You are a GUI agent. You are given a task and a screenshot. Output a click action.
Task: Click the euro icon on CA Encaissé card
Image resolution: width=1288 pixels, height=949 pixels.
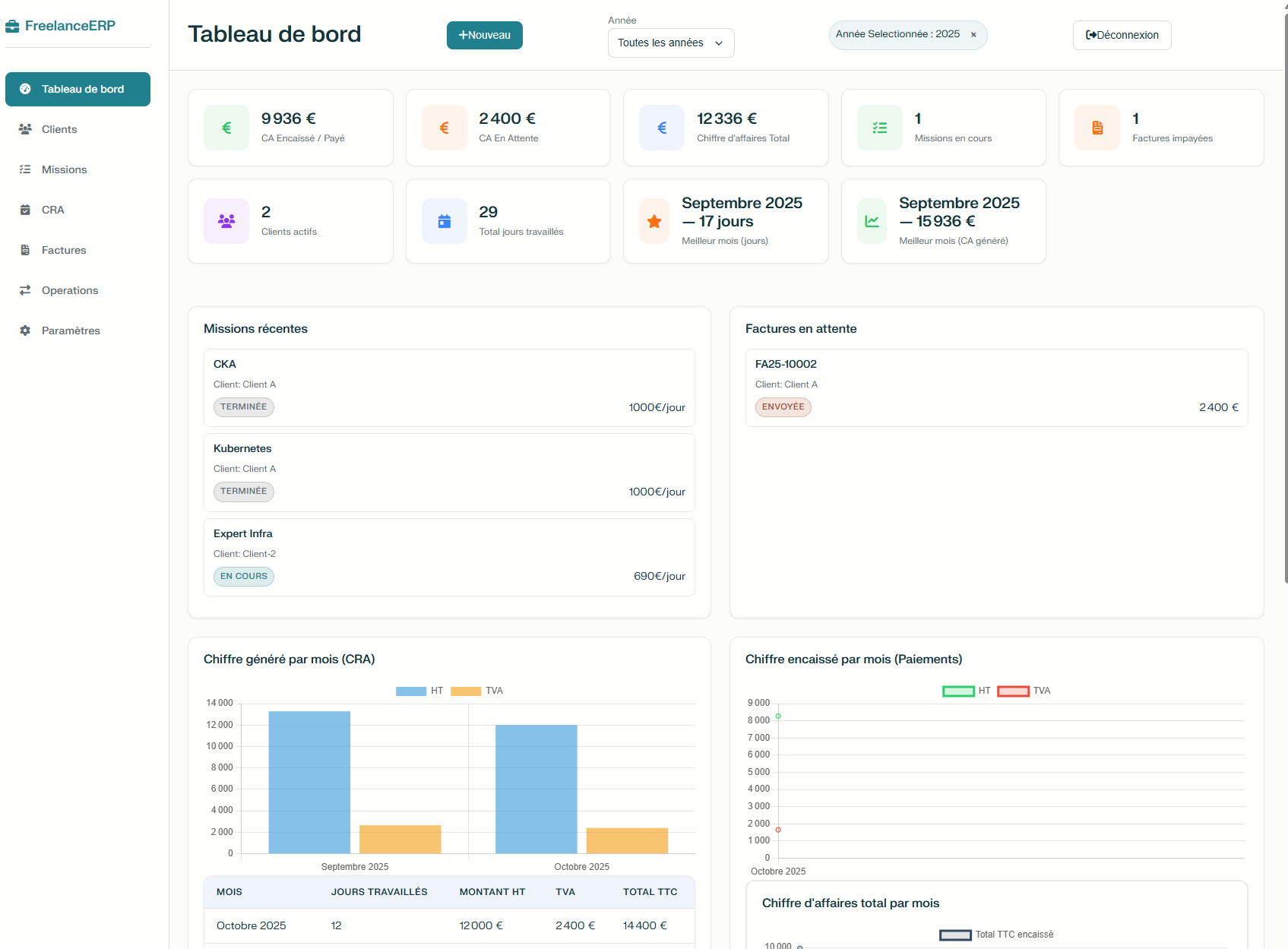226,127
